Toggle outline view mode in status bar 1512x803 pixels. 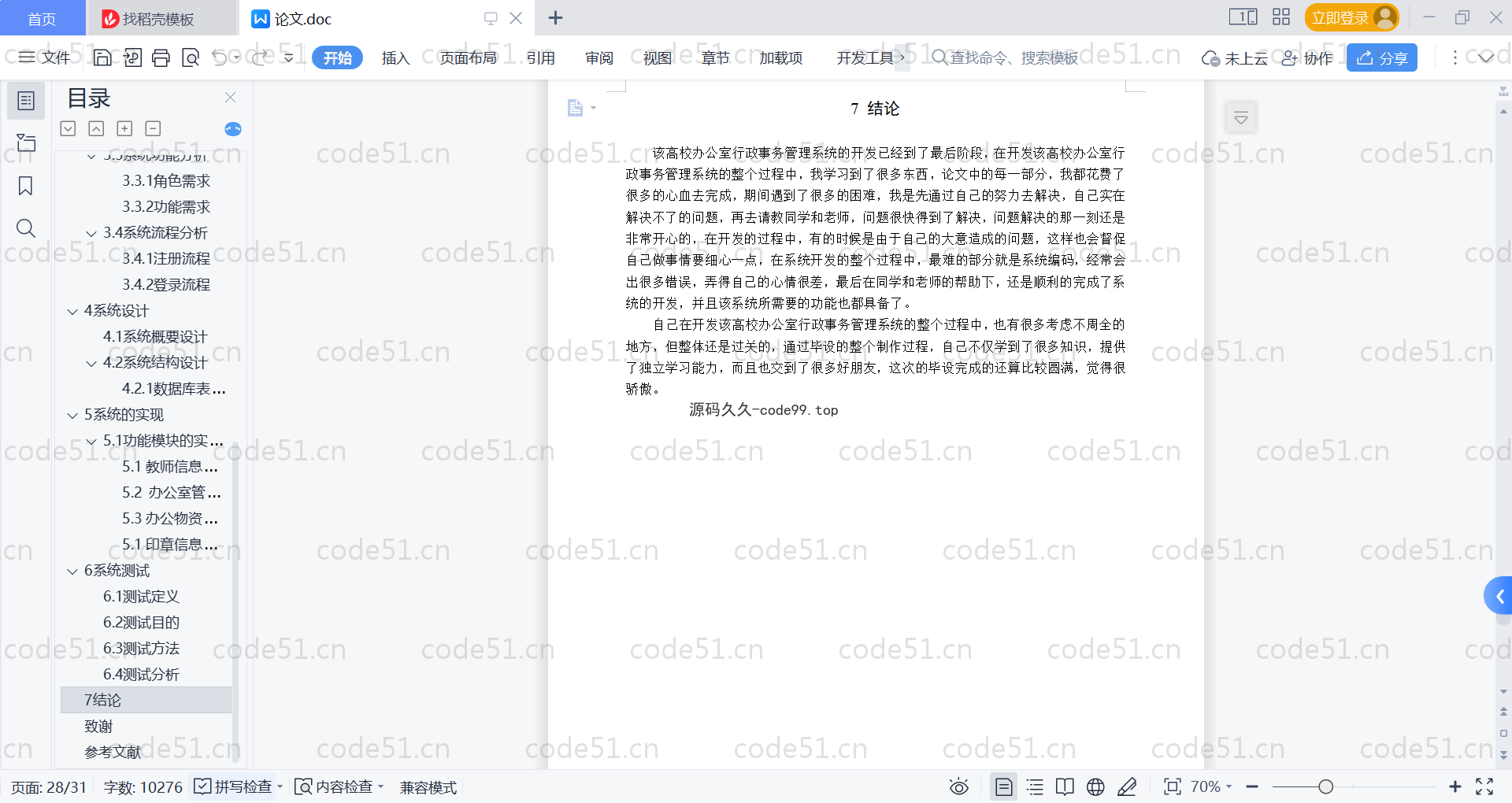(1035, 786)
